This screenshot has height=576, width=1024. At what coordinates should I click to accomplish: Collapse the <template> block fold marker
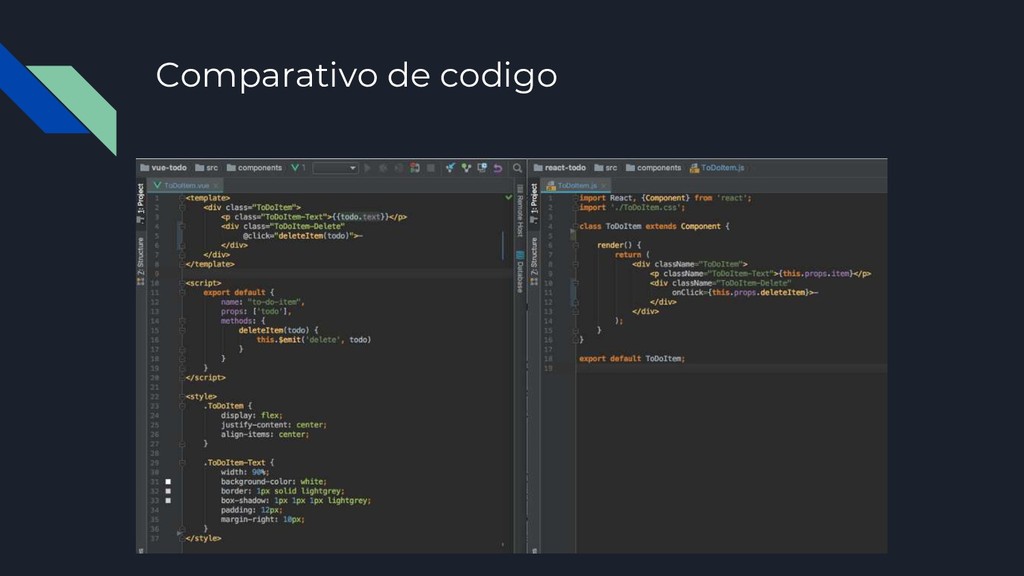182,198
